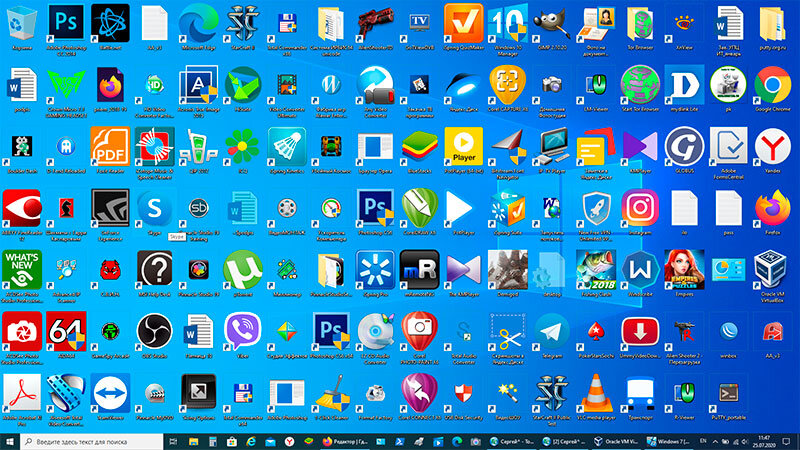Switch to Oracle VM VirtualBox taskbar window
The image size is (800, 450).
pyautogui.click(x=615, y=441)
